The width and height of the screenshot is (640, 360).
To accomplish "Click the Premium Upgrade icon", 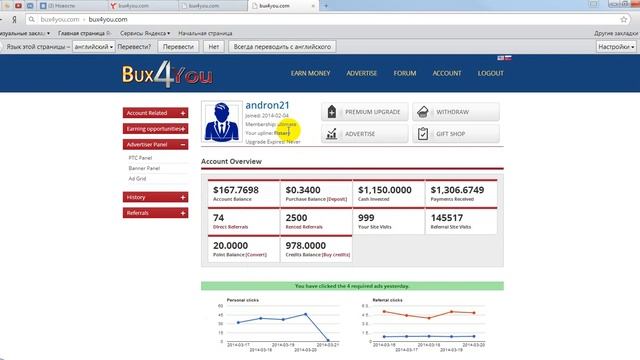I will coord(332,111).
